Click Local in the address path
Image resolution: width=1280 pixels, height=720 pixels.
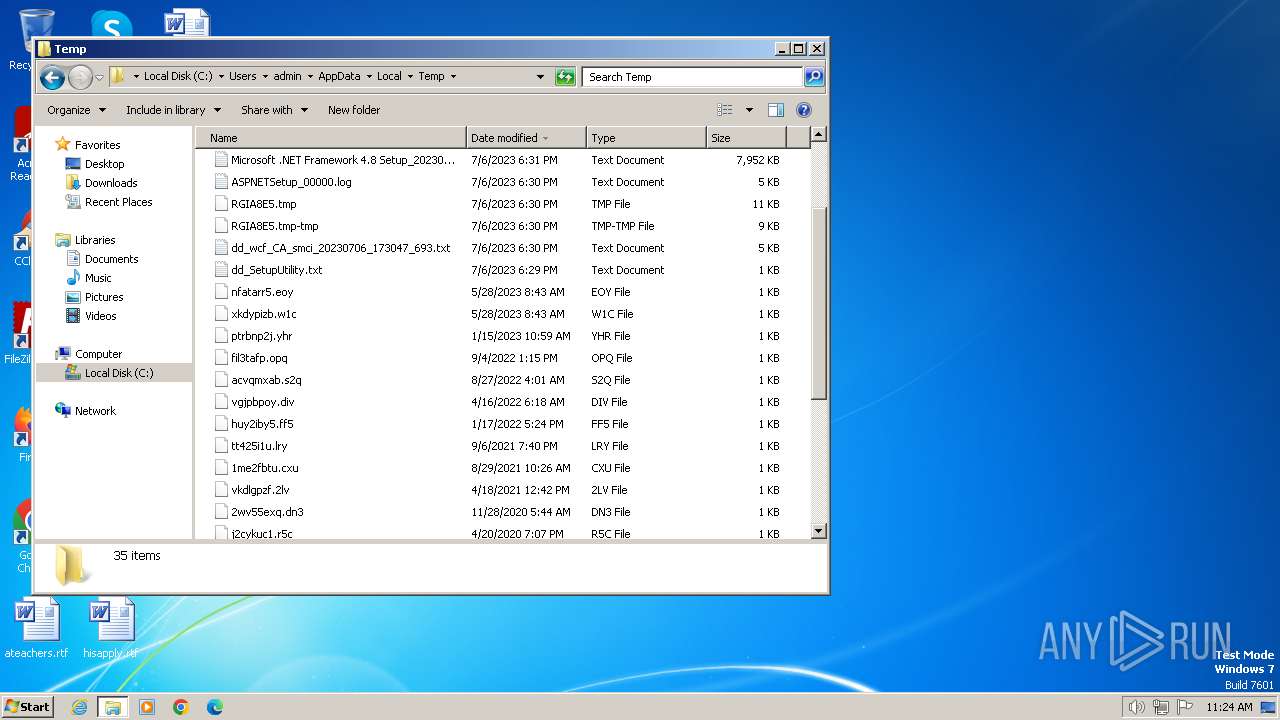pos(389,77)
